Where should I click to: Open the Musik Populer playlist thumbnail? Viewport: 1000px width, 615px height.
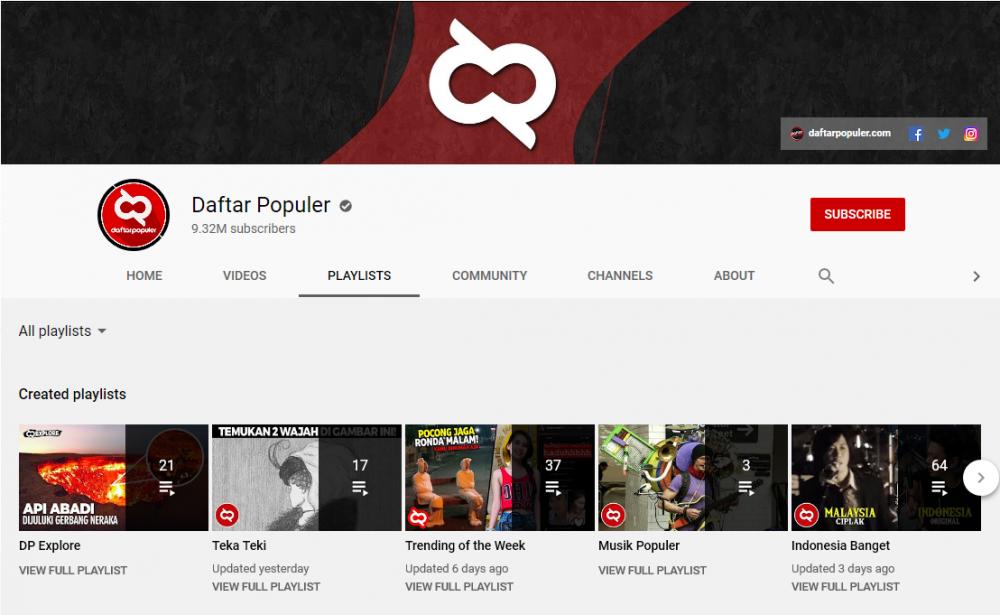click(693, 477)
